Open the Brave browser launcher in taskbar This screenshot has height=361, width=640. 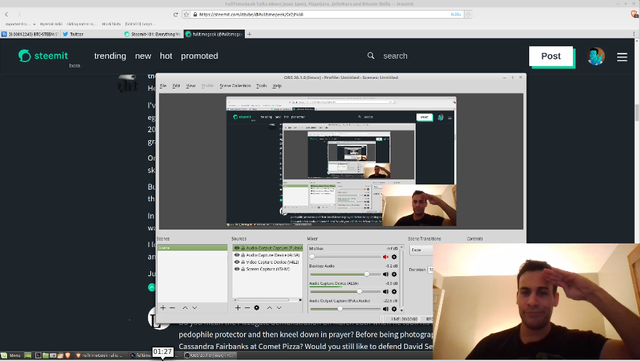click(x=68, y=355)
